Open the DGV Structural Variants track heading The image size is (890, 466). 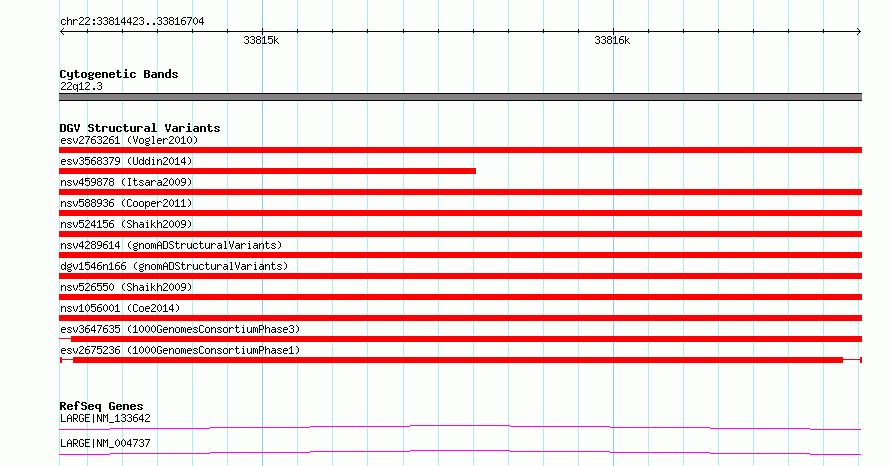pyautogui.click(x=140, y=128)
